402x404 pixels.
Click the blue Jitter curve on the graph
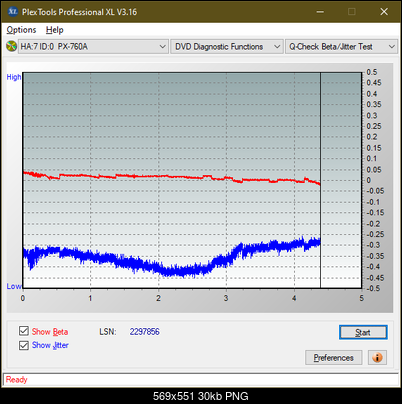(x=173, y=270)
